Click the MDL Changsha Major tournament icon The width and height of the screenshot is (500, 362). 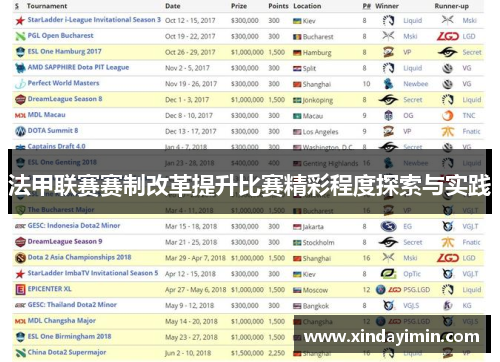click(20, 321)
